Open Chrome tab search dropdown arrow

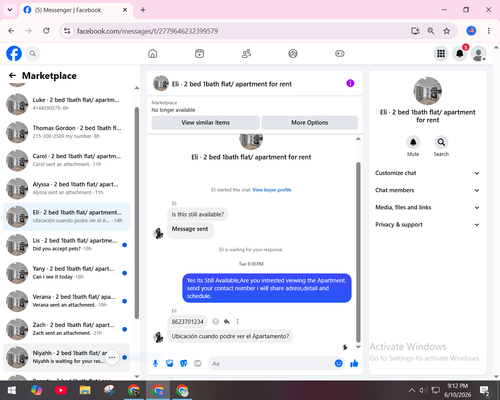(x=10, y=10)
